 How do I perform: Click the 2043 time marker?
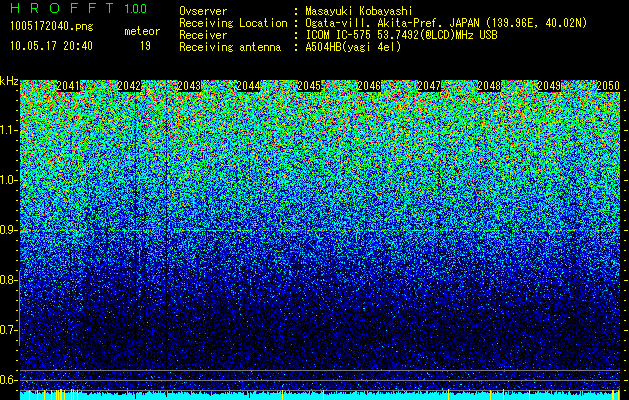tap(189, 86)
